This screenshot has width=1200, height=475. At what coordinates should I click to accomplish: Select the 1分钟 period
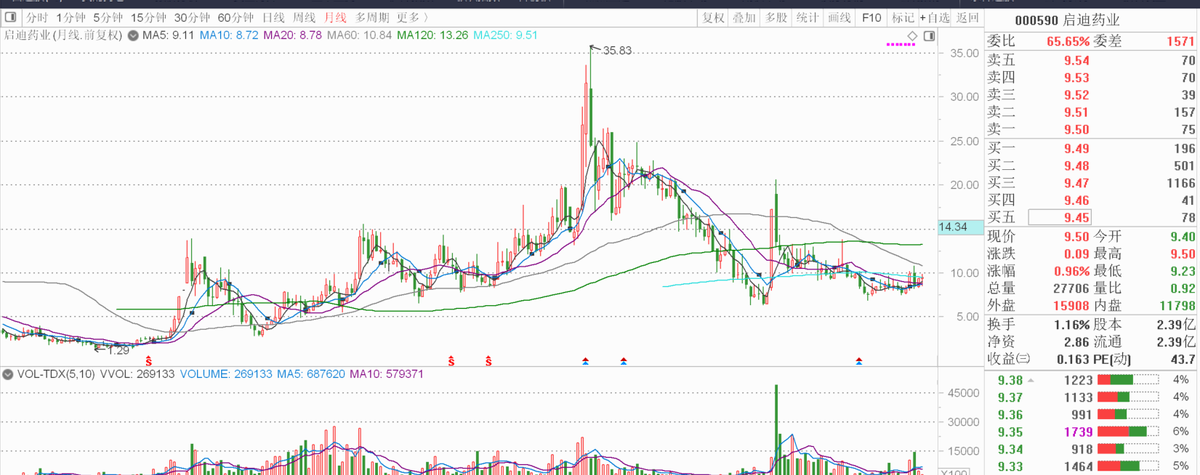click(70, 18)
